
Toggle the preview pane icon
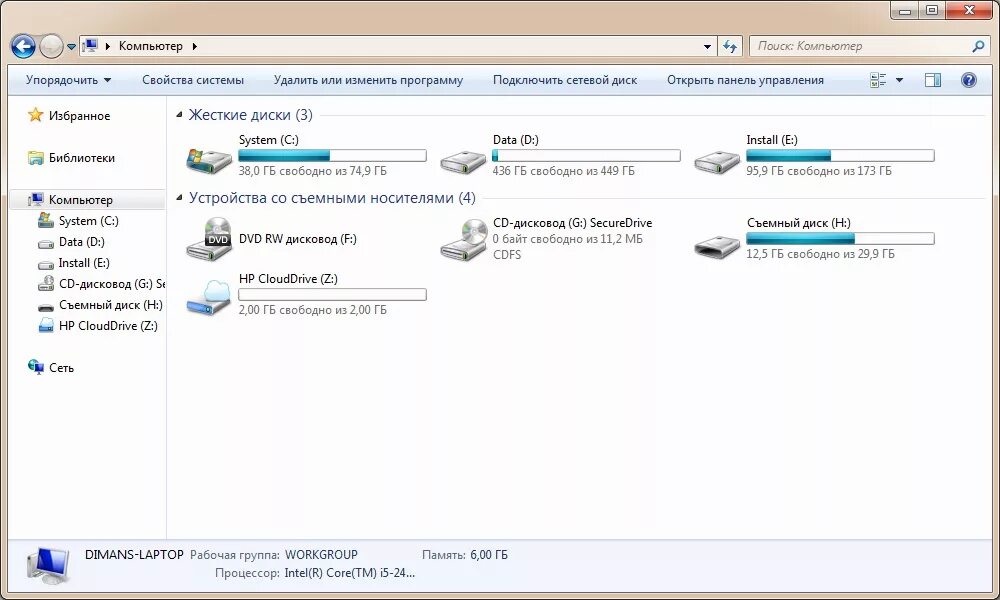(933, 80)
